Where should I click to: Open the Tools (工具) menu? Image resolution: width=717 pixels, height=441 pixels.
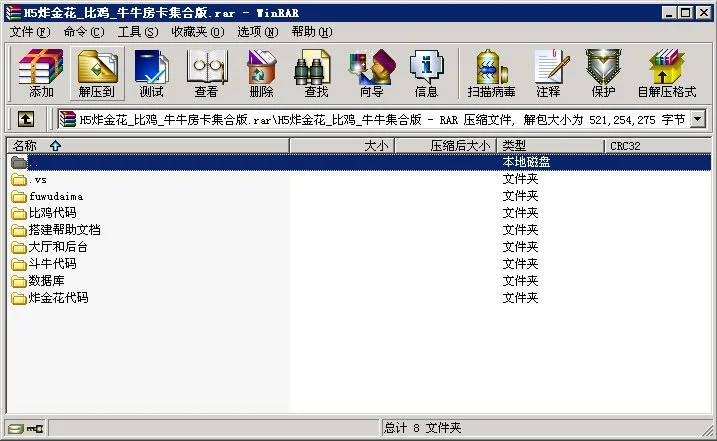(x=137, y=32)
